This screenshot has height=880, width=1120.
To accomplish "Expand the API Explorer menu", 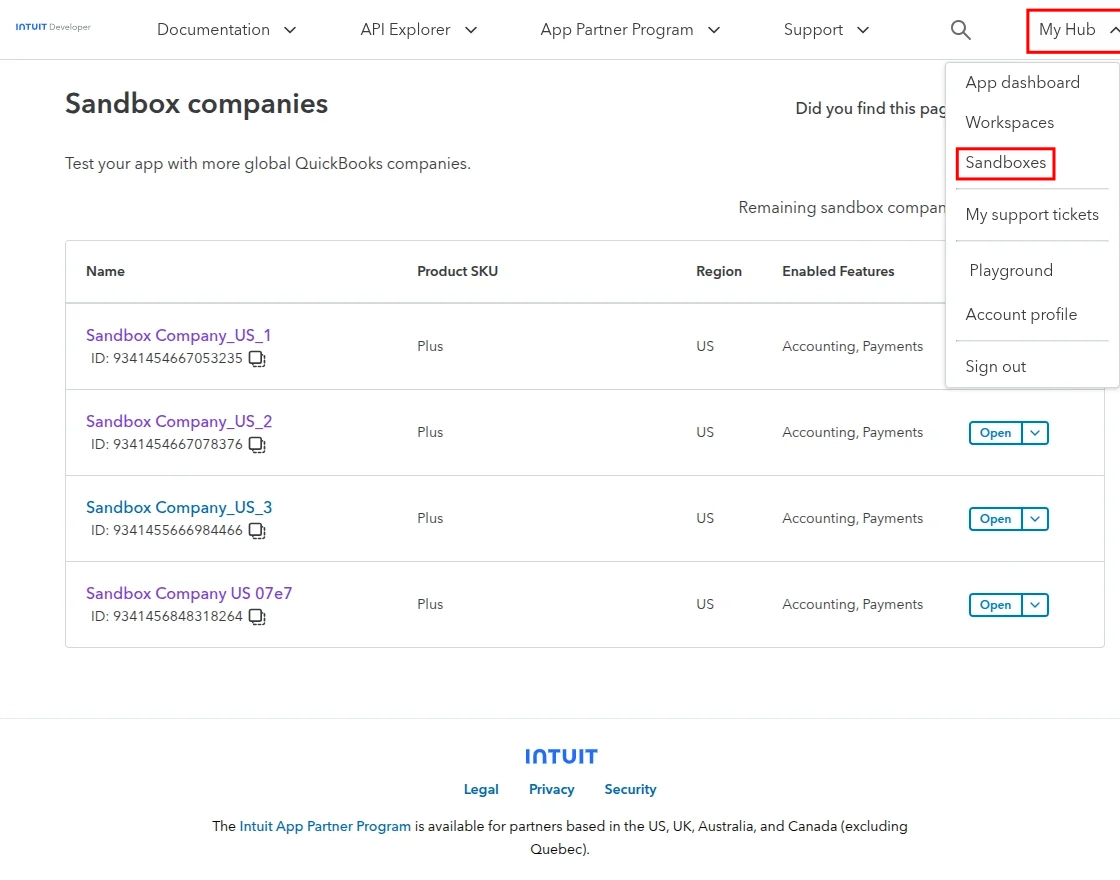I will (x=419, y=30).
